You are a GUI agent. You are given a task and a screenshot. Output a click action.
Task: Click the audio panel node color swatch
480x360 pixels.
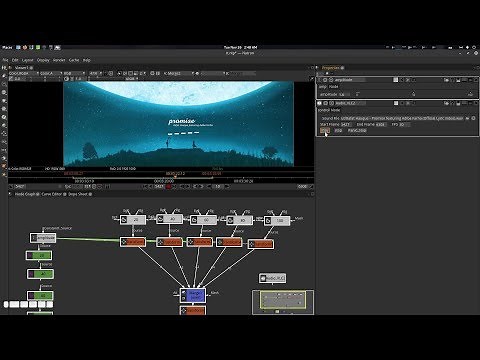[396, 103]
